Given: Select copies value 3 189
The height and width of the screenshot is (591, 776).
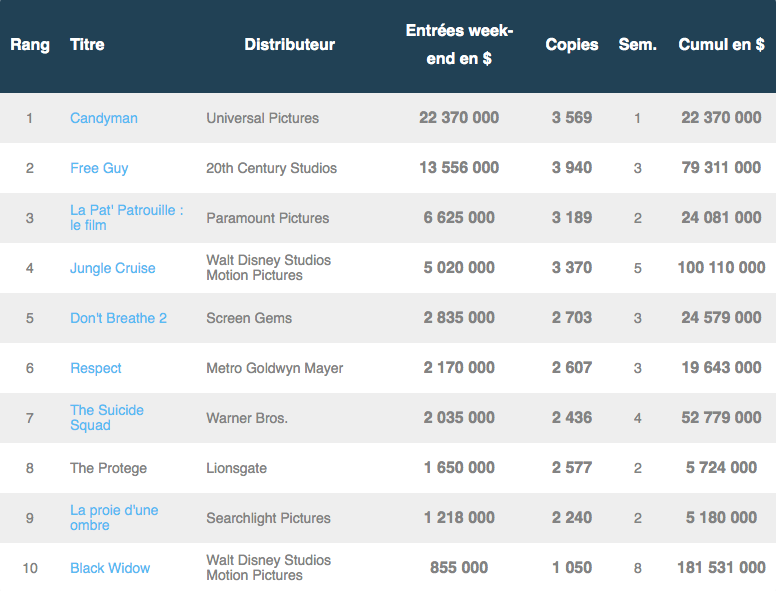Looking at the screenshot, I should point(572,218).
